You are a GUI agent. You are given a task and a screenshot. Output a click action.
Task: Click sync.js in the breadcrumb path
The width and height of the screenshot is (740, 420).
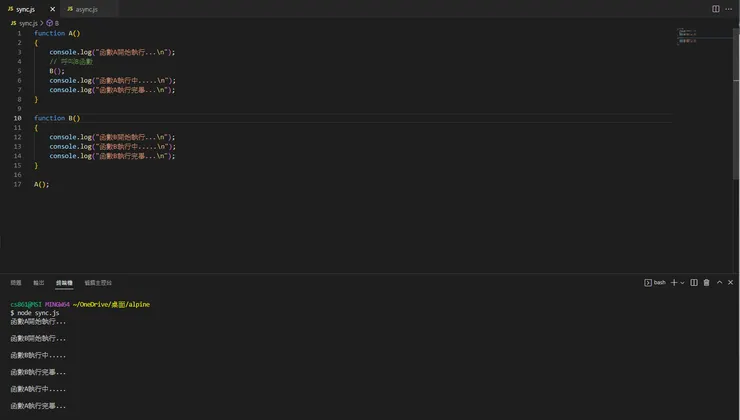tap(27, 22)
